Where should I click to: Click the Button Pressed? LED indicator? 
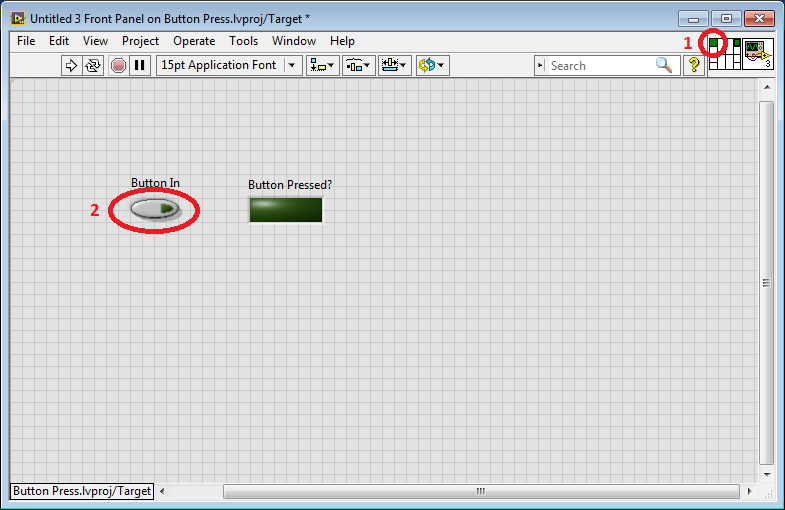click(286, 210)
